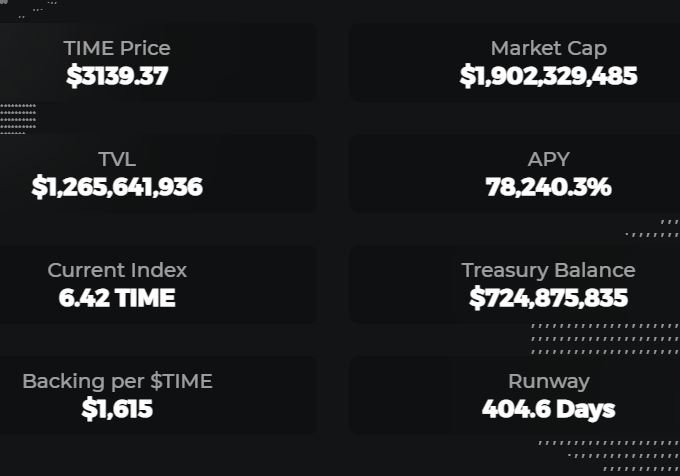
Task: Select the Backing per $TIME label
Action: pos(117,381)
